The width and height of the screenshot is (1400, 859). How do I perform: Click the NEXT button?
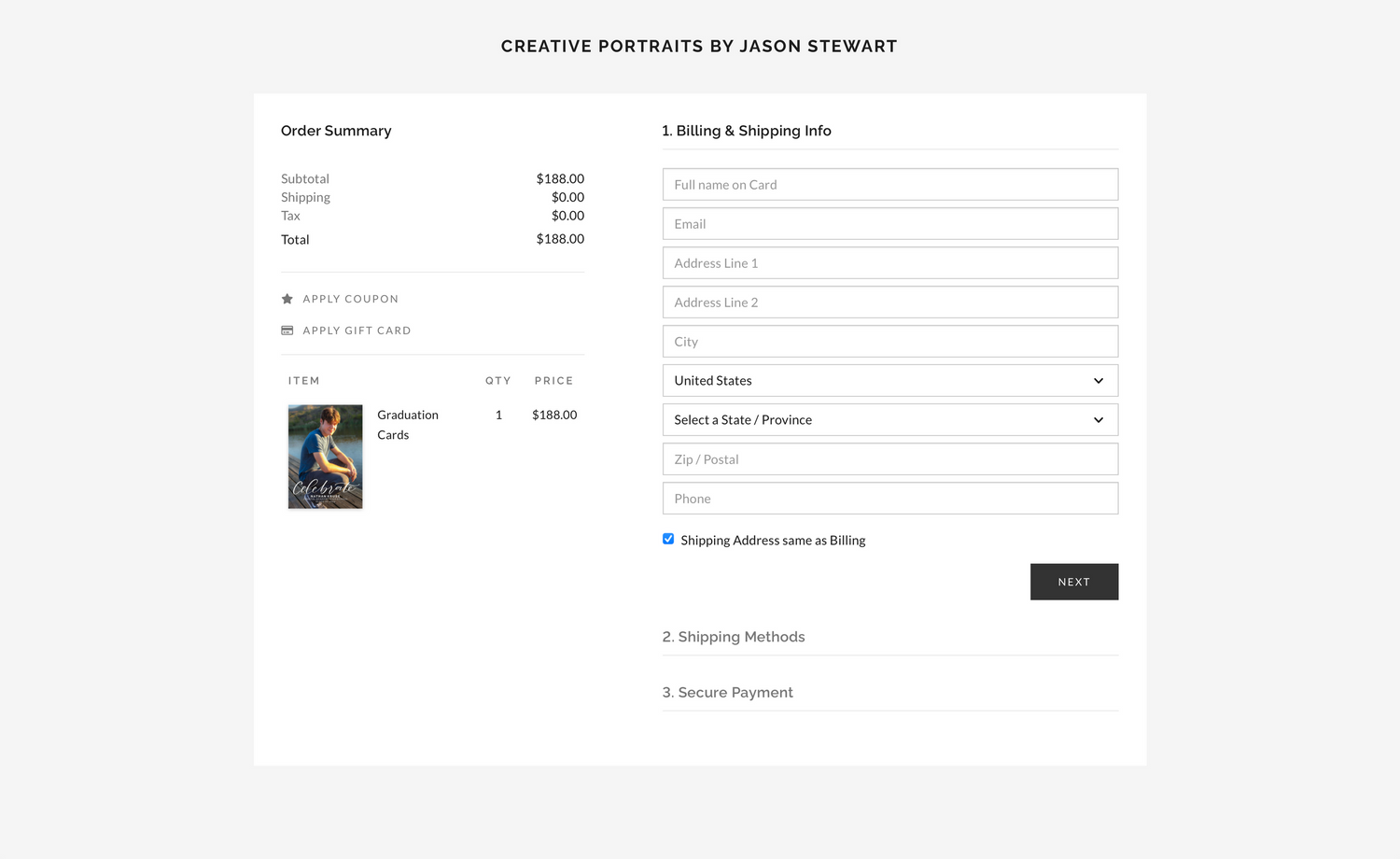click(1074, 582)
